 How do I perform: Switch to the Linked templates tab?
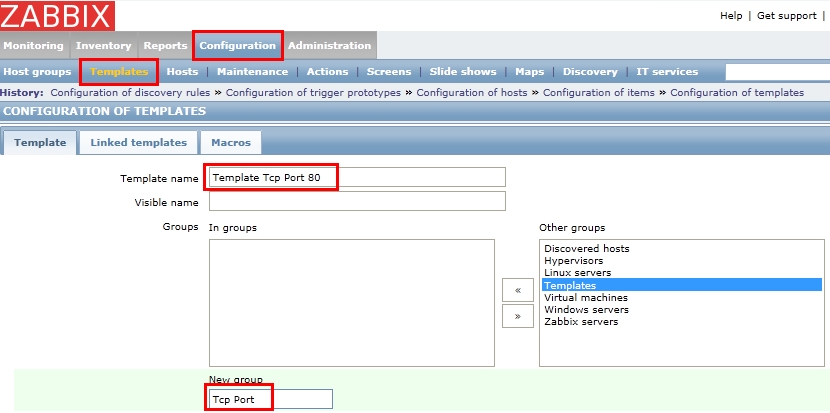coord(139,142)
